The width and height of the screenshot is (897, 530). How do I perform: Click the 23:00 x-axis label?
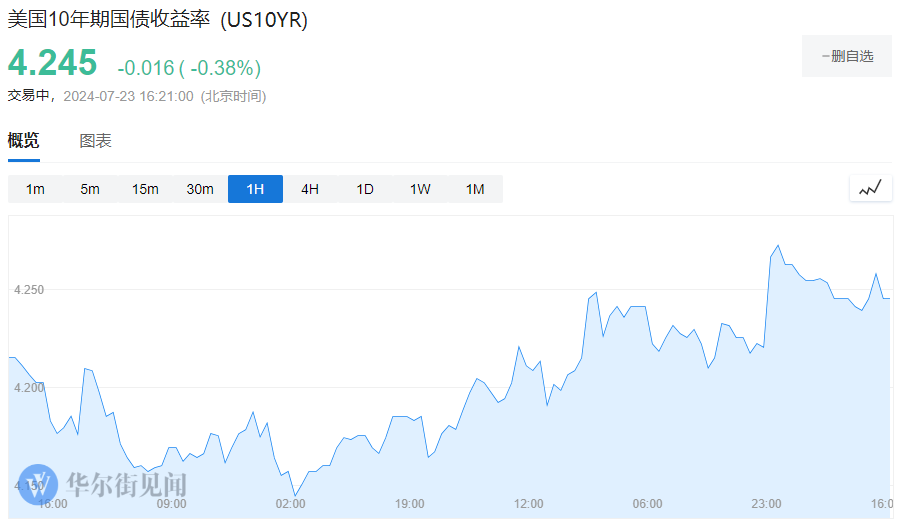coord(766,504)
